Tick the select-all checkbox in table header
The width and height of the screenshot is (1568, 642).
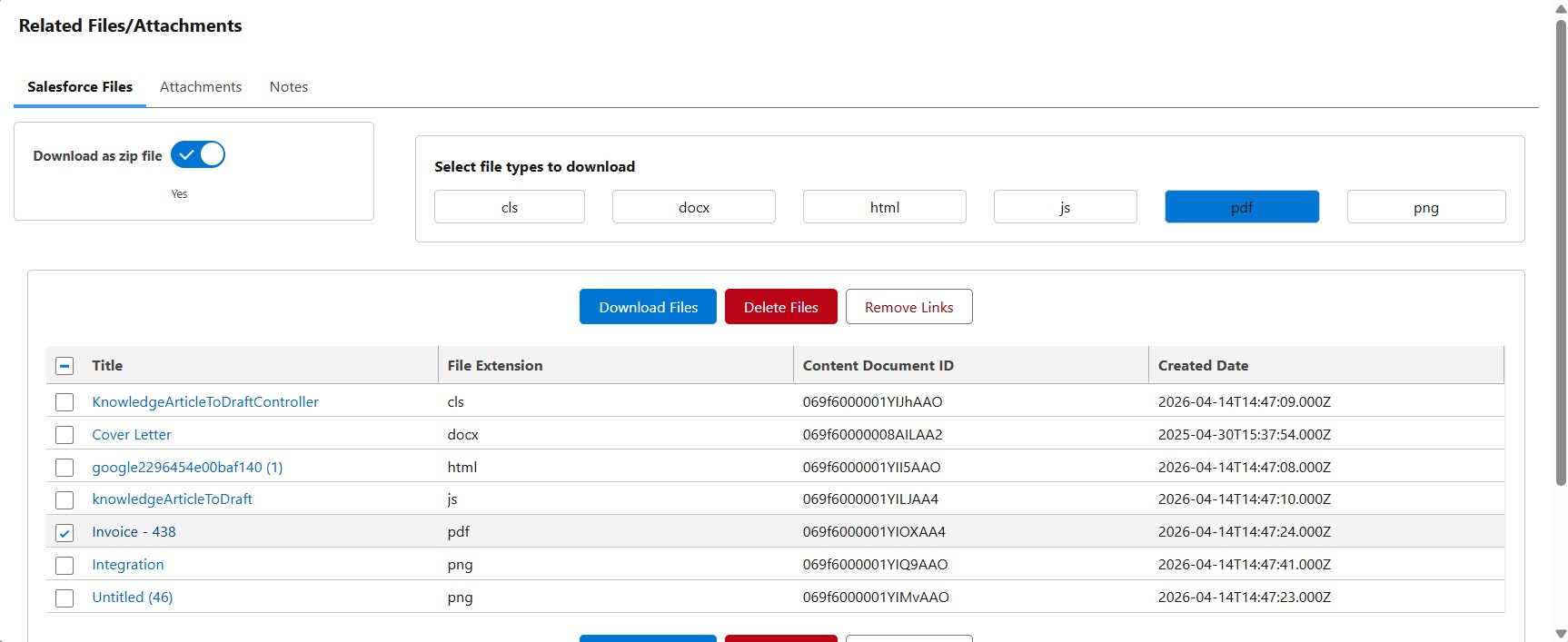[65, 366]
